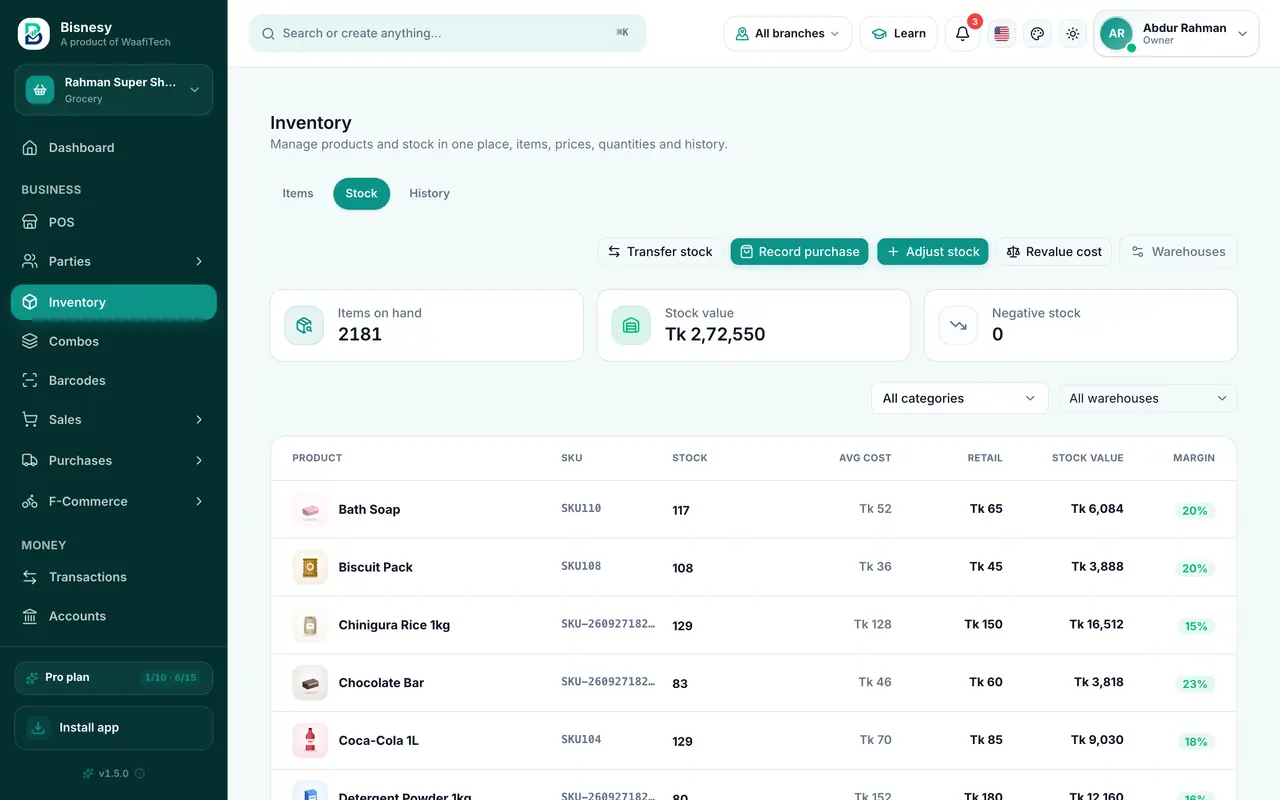Click the Purchases truck icon
The image size is (1280, 800).
pos(30,460)
